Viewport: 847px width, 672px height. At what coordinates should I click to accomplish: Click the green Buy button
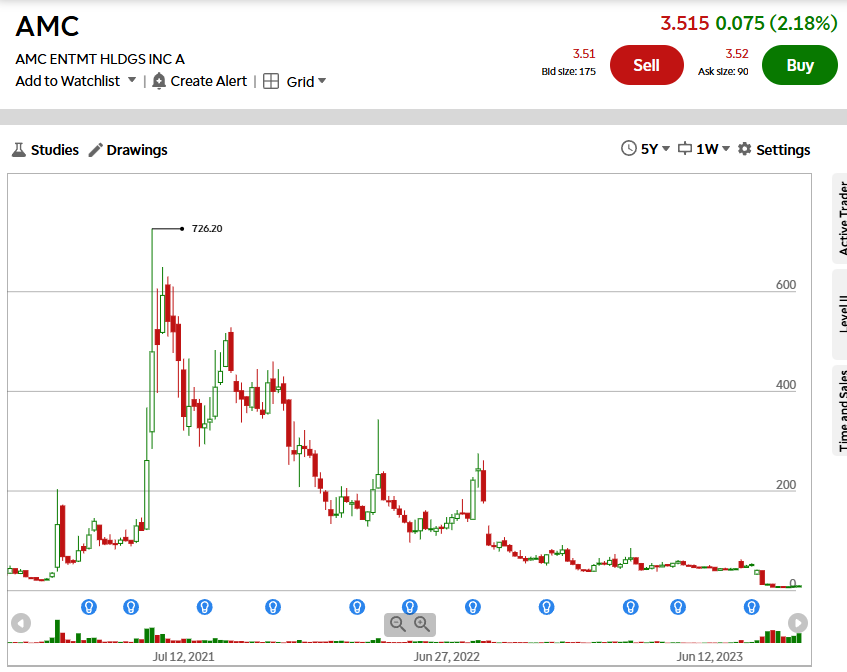tap(799, 65)
